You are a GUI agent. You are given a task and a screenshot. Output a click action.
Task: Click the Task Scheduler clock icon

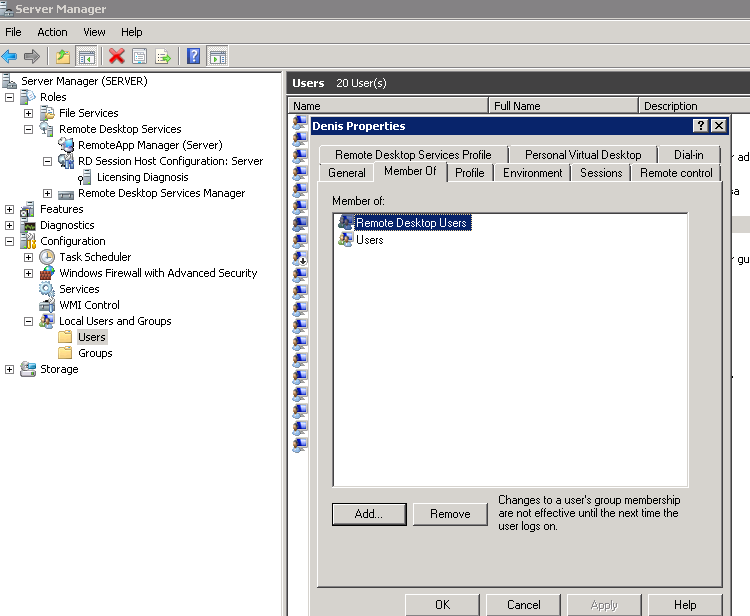click(47, 257)
